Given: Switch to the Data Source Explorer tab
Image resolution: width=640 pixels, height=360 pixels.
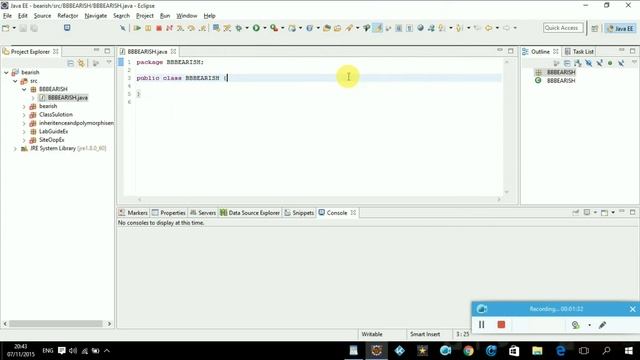Looking at the screenshot, I should click(250, 213).
